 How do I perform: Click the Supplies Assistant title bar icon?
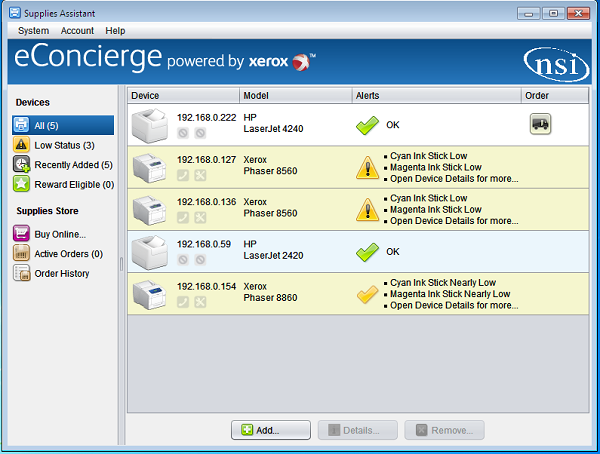(15, 13)
